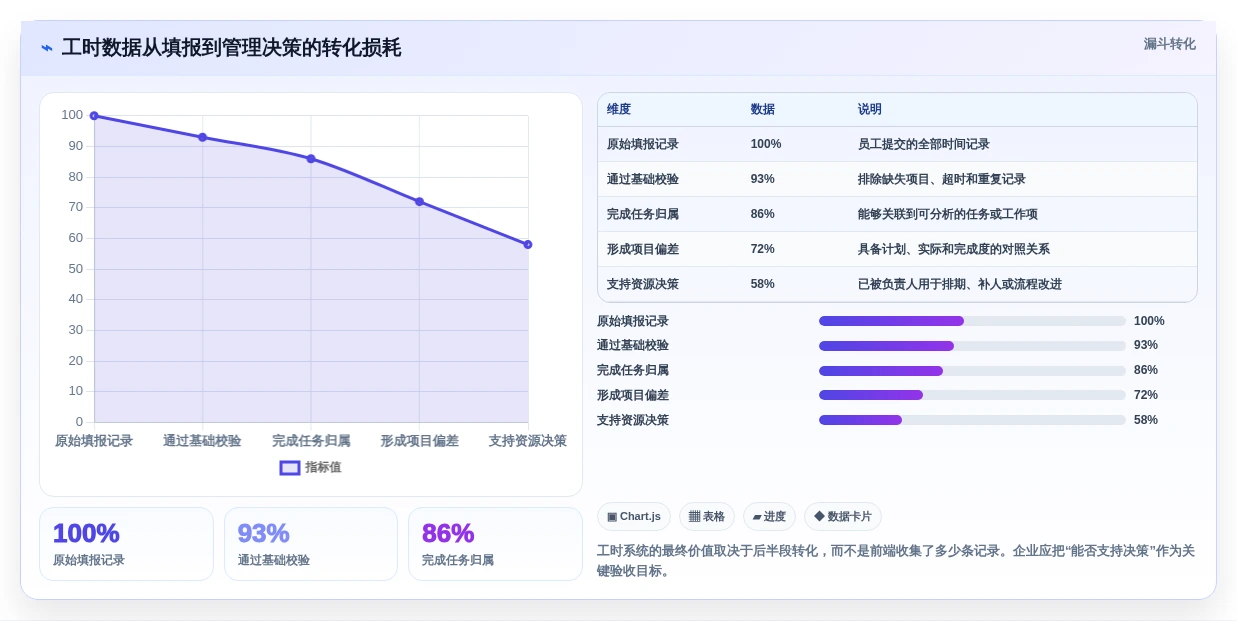Click the 维度 column header
The width and height of the screenshot is (1237, 621).
(619, 110)
